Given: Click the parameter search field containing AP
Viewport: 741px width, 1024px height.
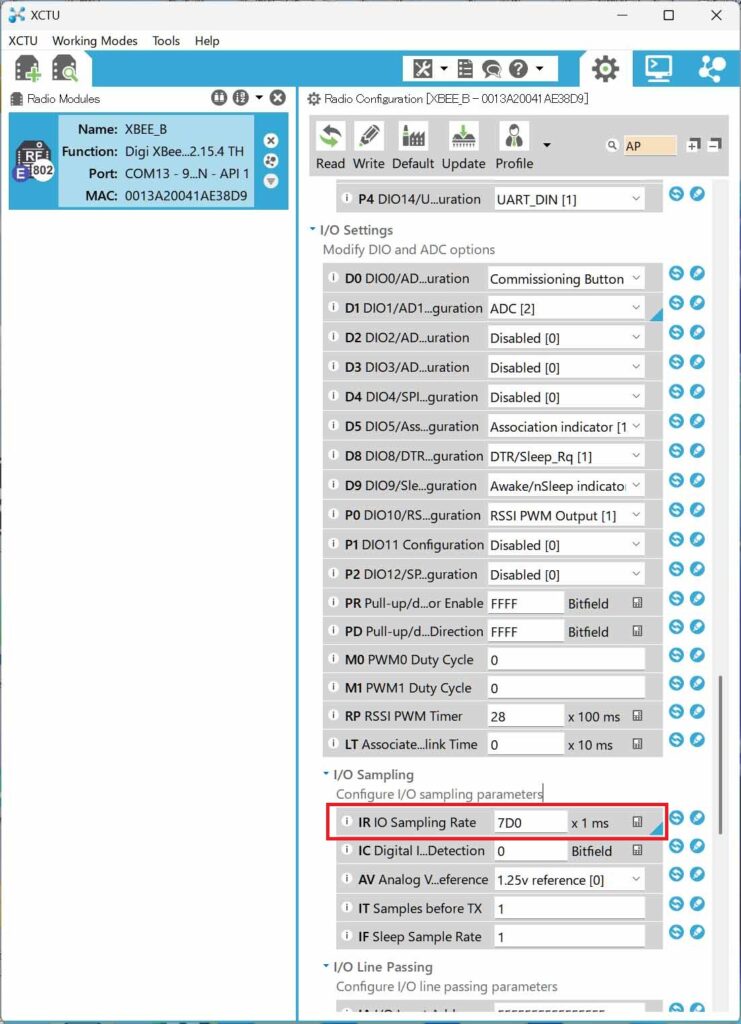Looking at the screenshot, I should (650, 146).
